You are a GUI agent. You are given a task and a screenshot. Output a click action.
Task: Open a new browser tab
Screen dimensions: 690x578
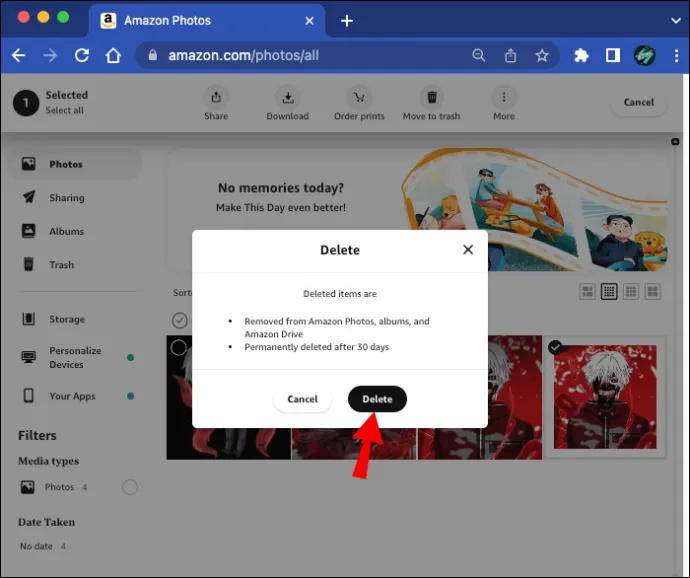347,21
